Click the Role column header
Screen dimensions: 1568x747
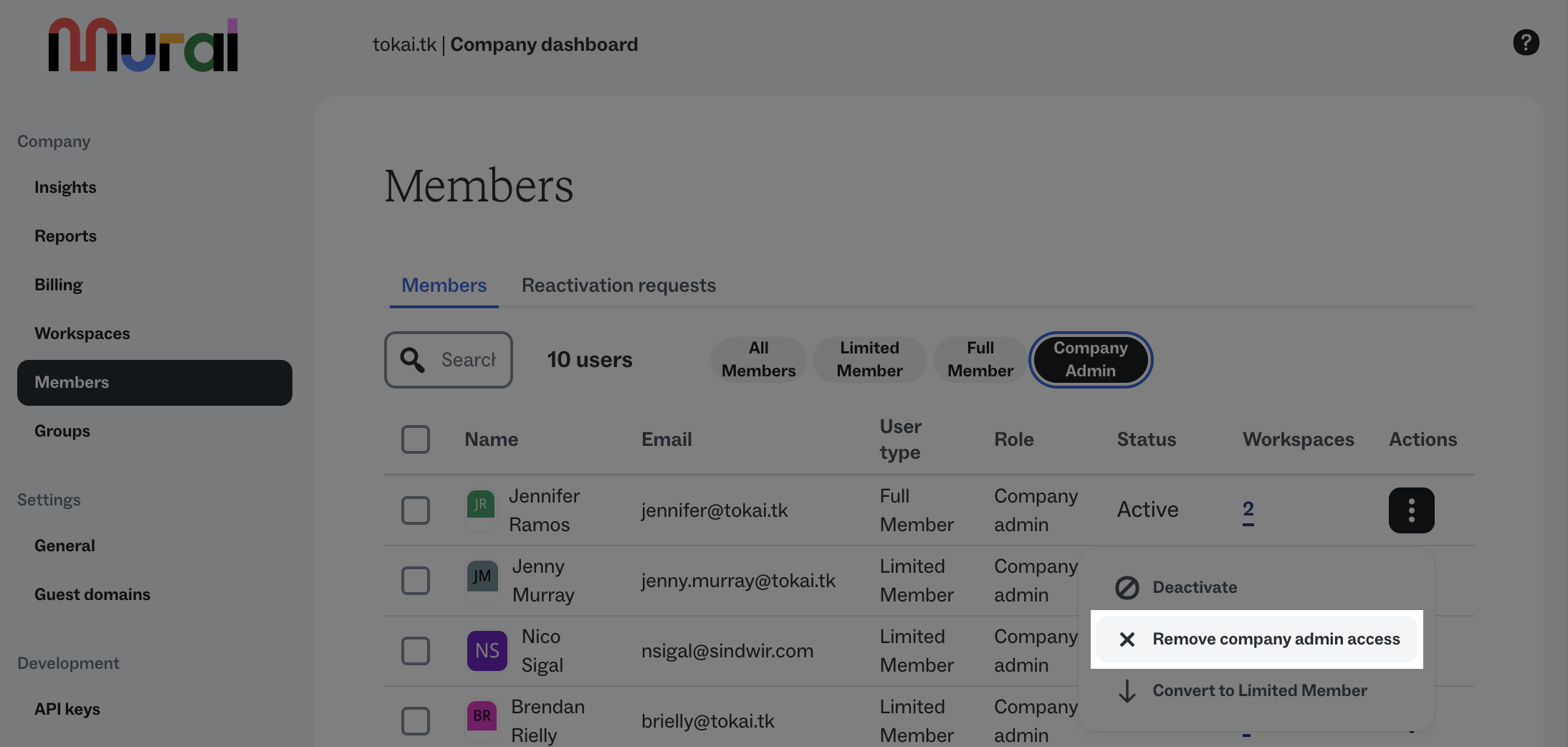(1014, 439)
